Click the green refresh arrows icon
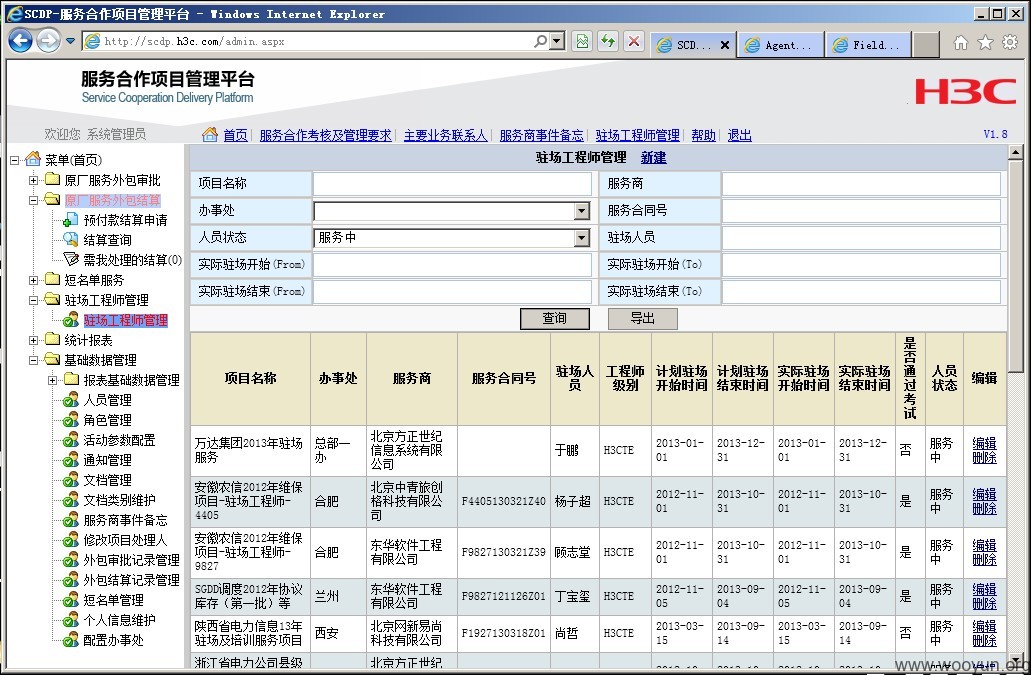The width and height of the screenshot is (1031, 675). coord(608,41)
